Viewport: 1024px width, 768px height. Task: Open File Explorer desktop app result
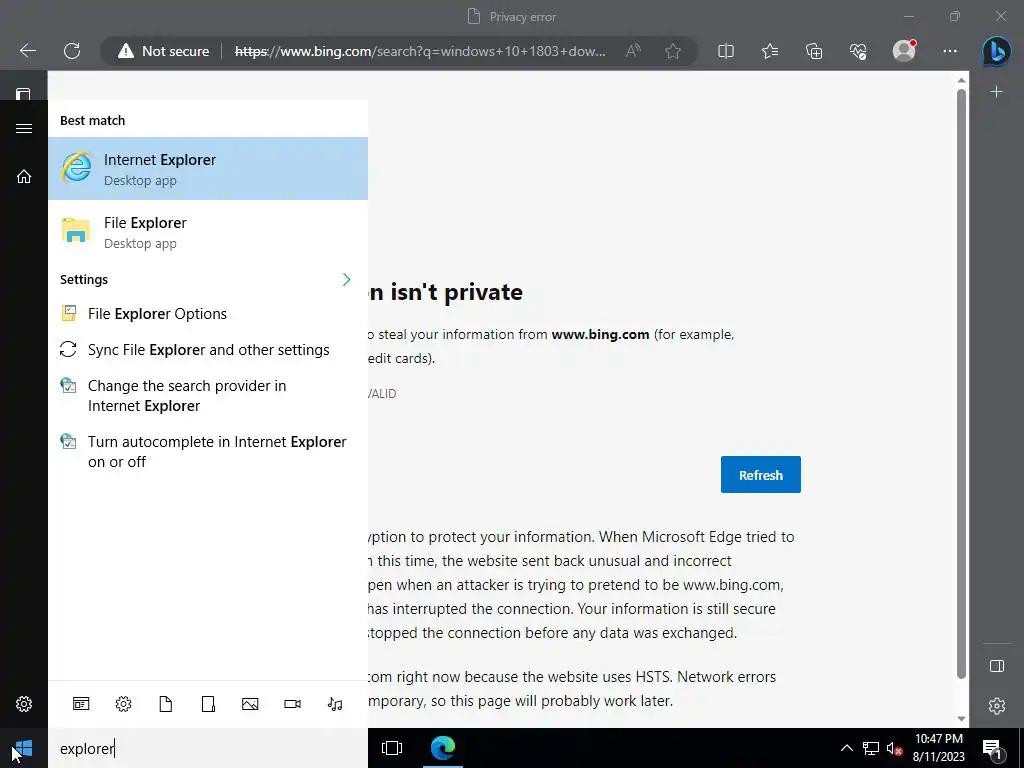(208, 232)
